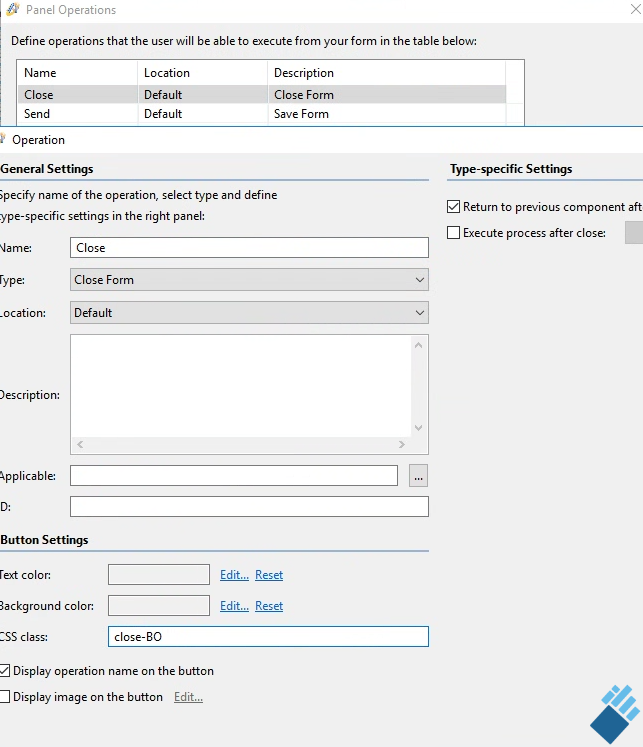Expand the Location dropdown set to Default
Screen dimensions: 643x747
249,313
